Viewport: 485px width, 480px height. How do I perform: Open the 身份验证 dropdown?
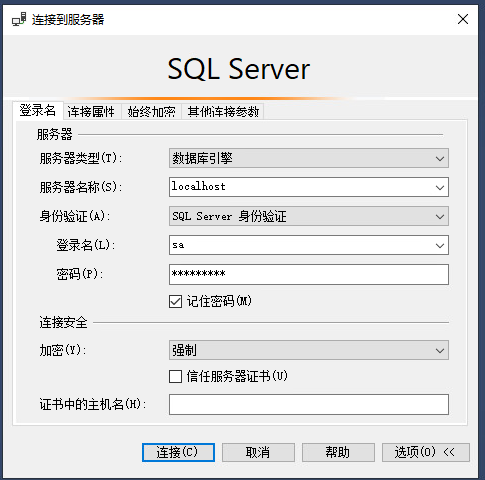click(x=309, y=216)
